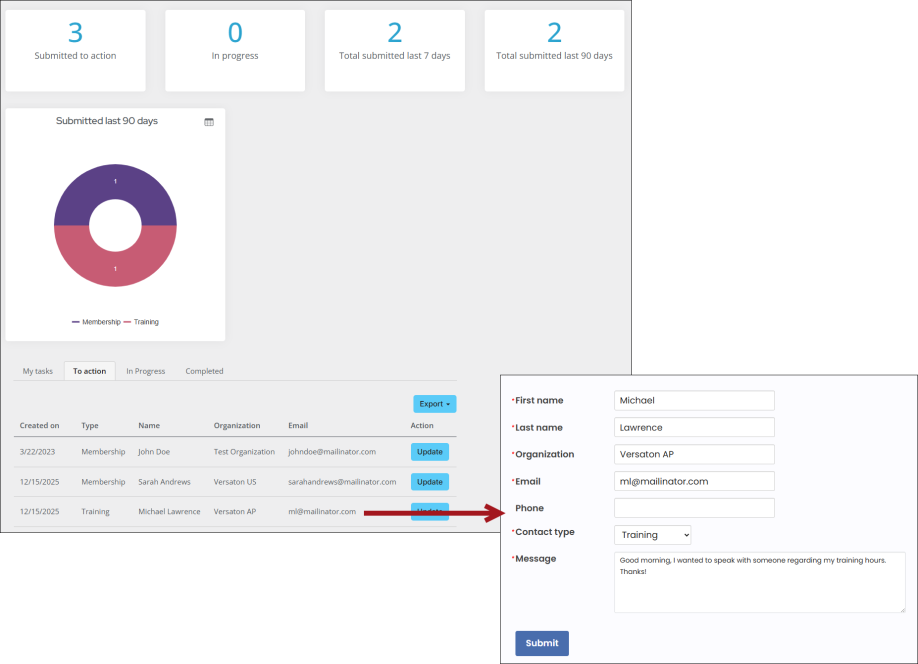The width and height of the screenshot is (918, 664).
Task: Click Update for Sarah Andrews
Action: click(x=429, y=482)
